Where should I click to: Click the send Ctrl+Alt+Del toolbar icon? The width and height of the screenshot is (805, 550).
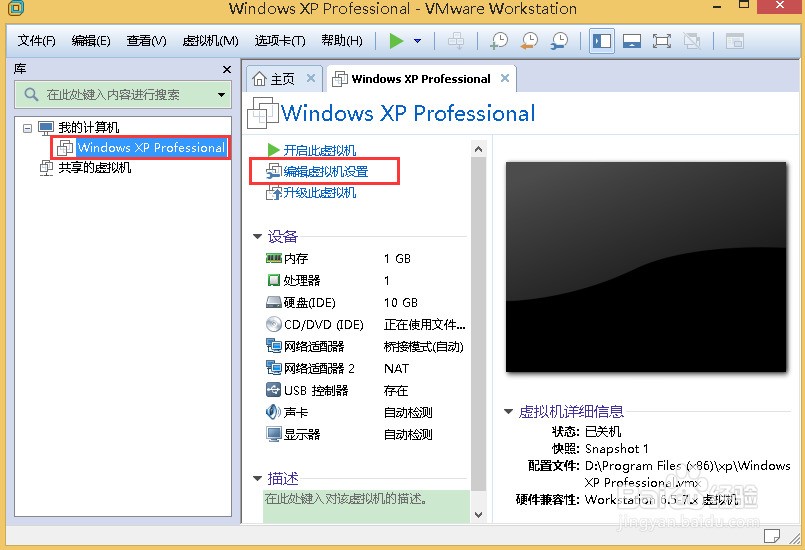coord(455,41)
